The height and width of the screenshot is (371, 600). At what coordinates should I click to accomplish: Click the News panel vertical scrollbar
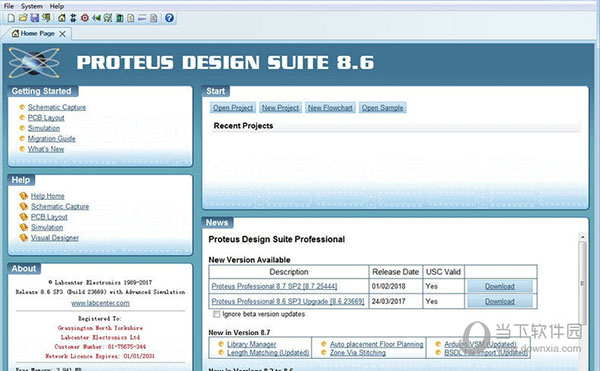pyautogui.click(x=582, y=283)
